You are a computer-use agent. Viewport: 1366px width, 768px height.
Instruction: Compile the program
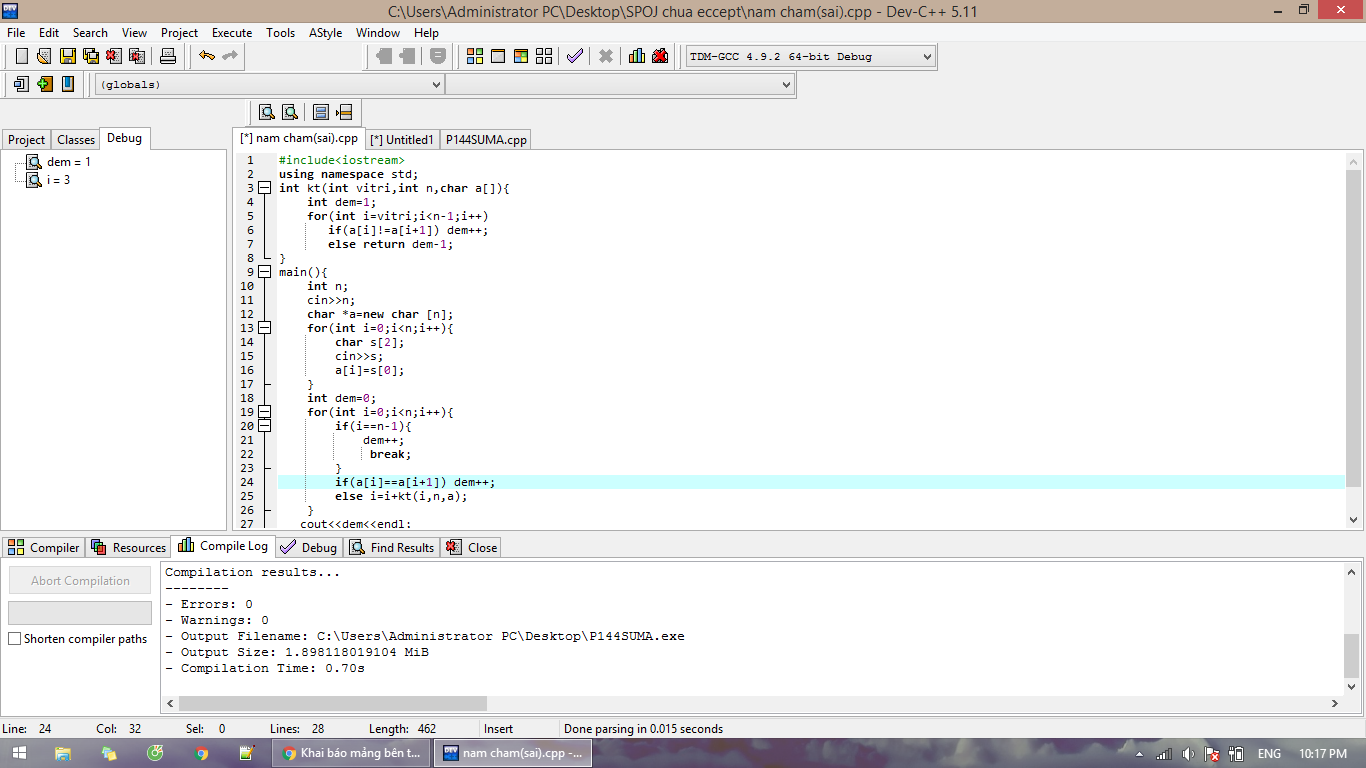coord(475,56)
